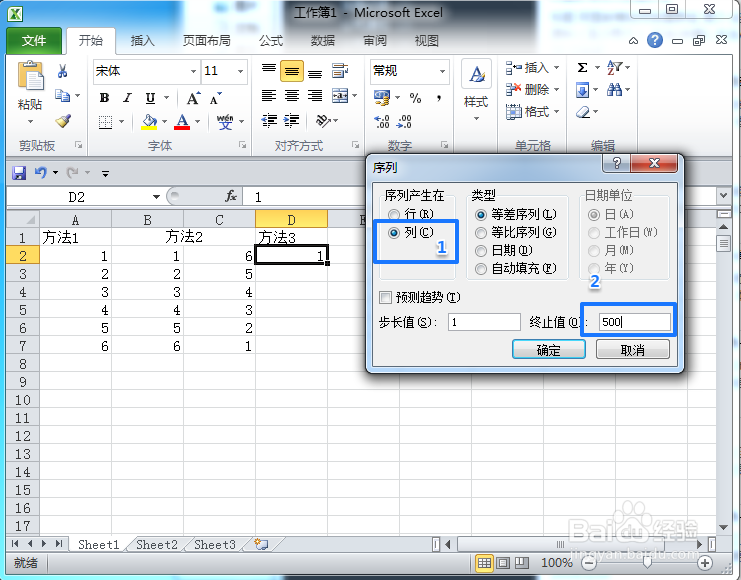741x580 pixels.
Task: Confirm series dialog with 确定
Action: click(x=549, y=350)
